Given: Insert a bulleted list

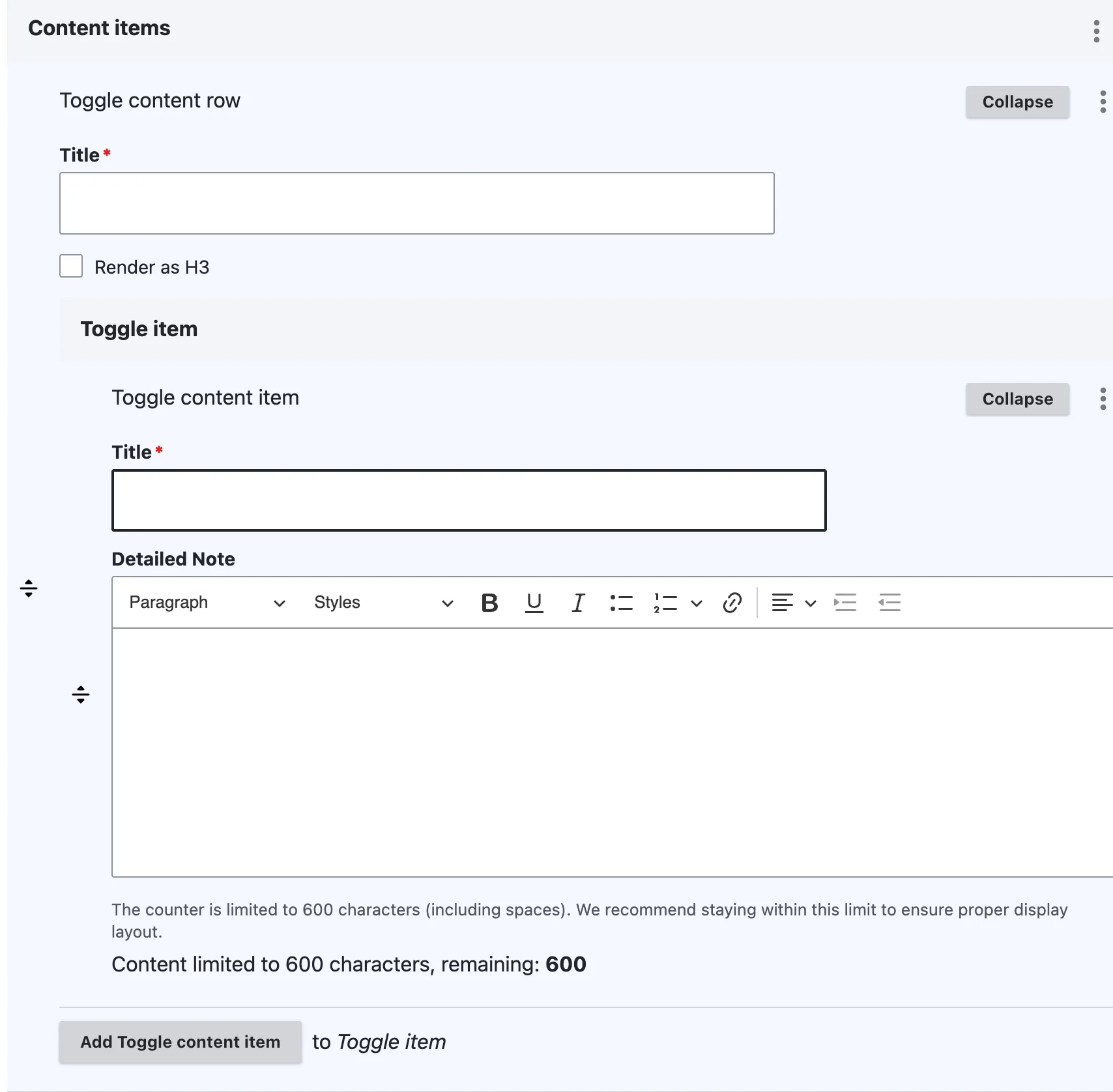Looking at the screenshot, I should 622,603.
